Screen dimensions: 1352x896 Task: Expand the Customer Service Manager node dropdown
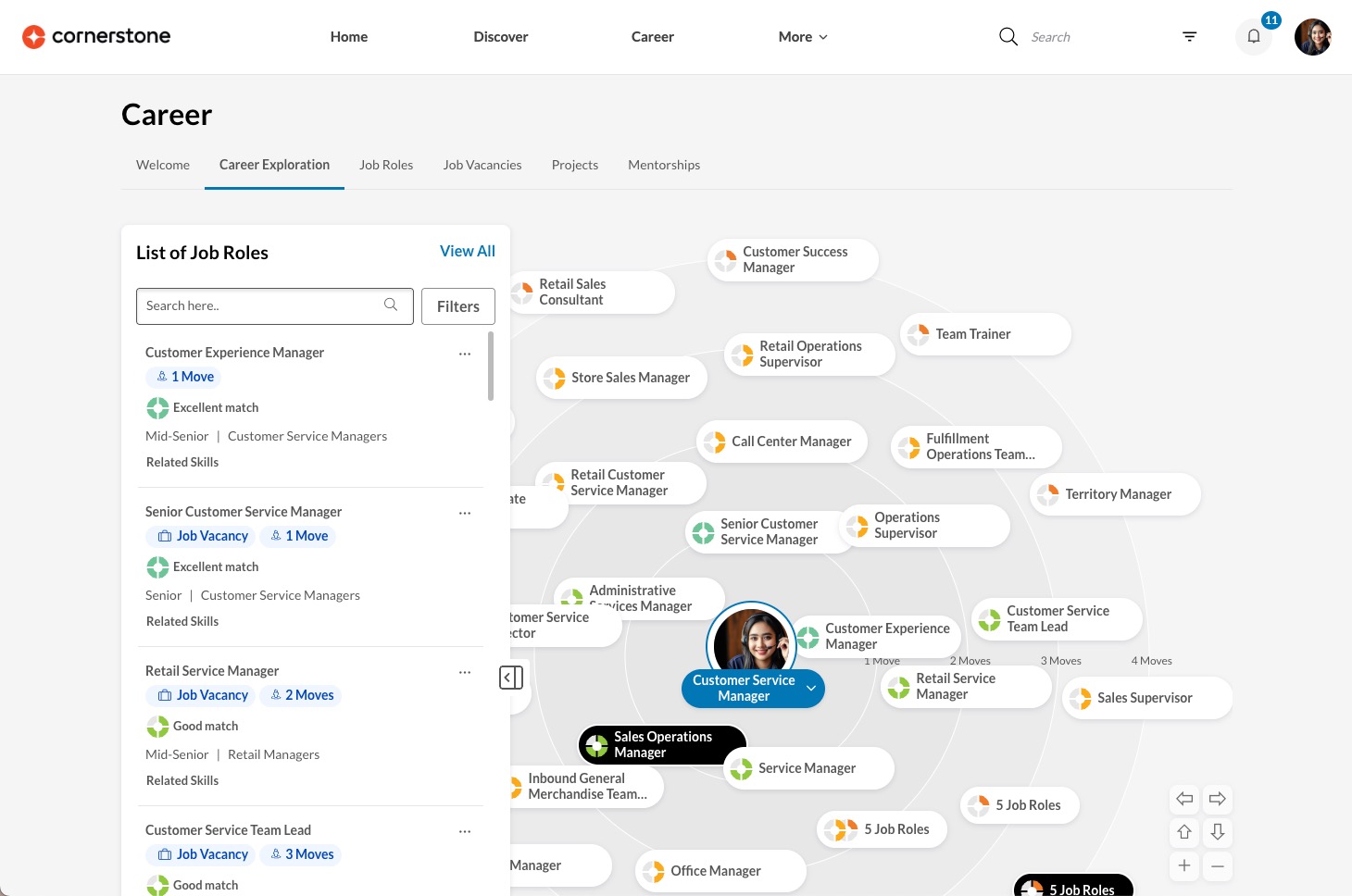point(811,688)
